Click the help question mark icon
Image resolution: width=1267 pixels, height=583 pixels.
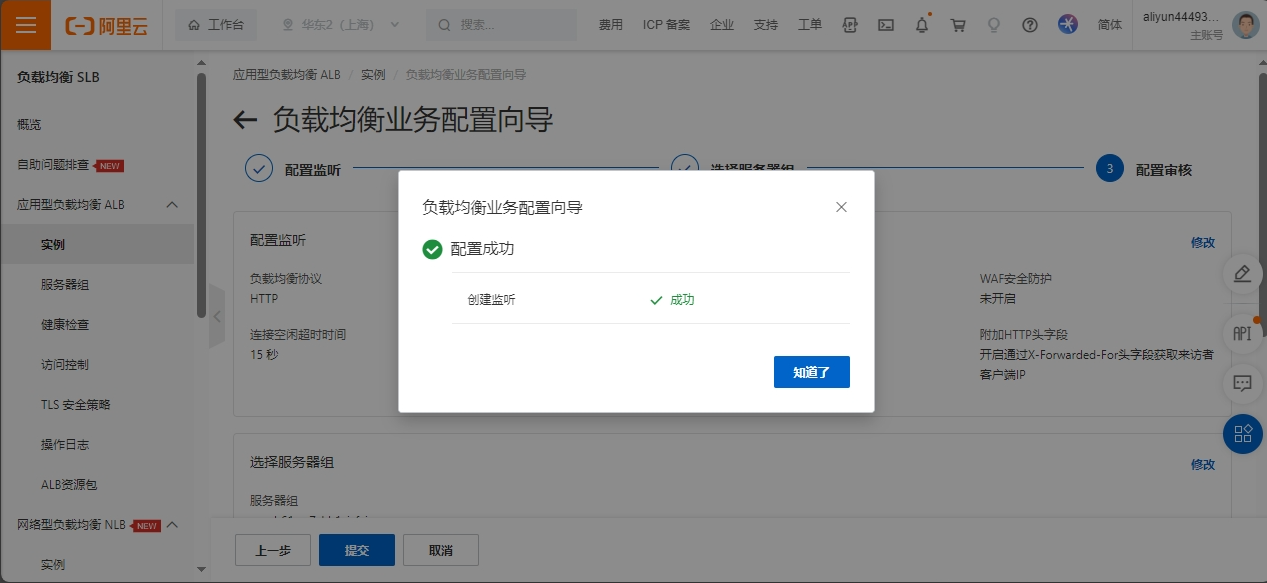point(1030,25)
